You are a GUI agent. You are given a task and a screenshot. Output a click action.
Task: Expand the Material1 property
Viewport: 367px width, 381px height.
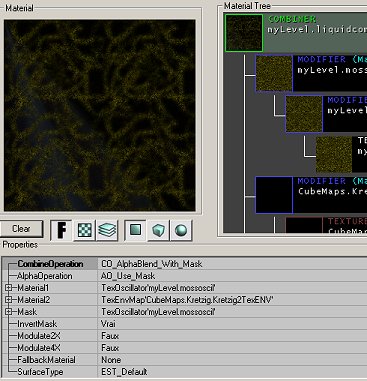click(9, 288)
